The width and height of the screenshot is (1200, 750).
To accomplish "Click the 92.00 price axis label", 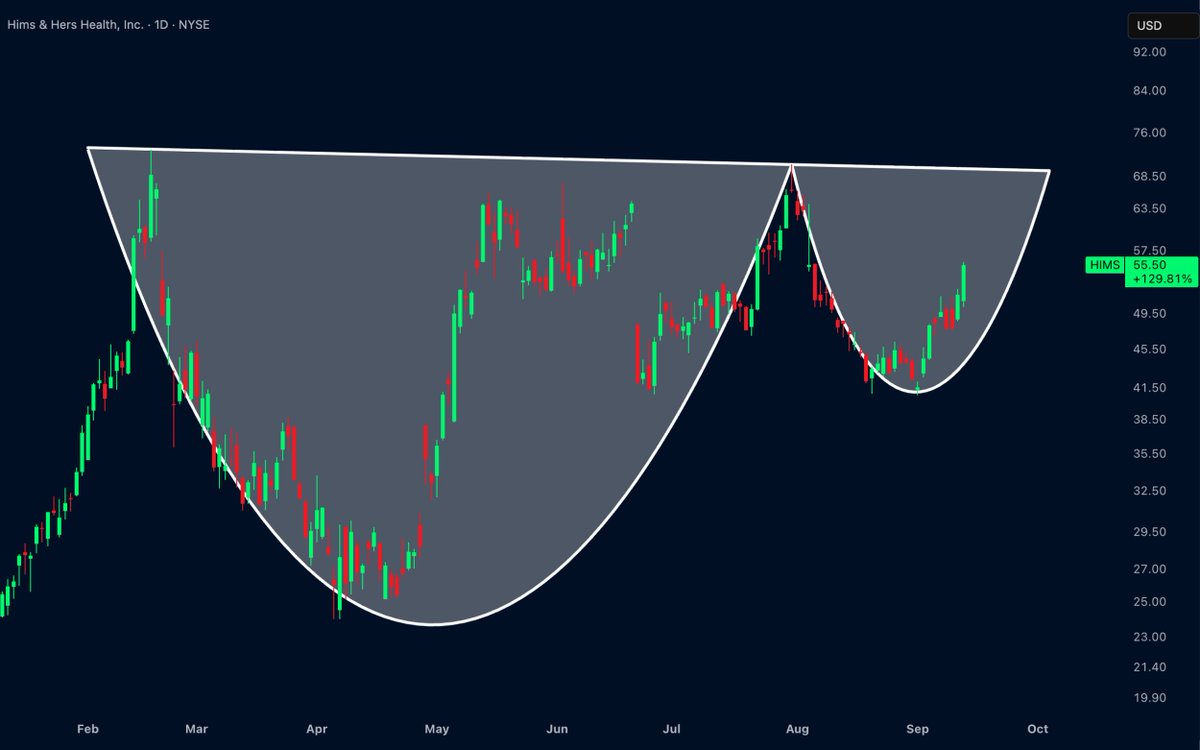I will (x=1150, y=53).
